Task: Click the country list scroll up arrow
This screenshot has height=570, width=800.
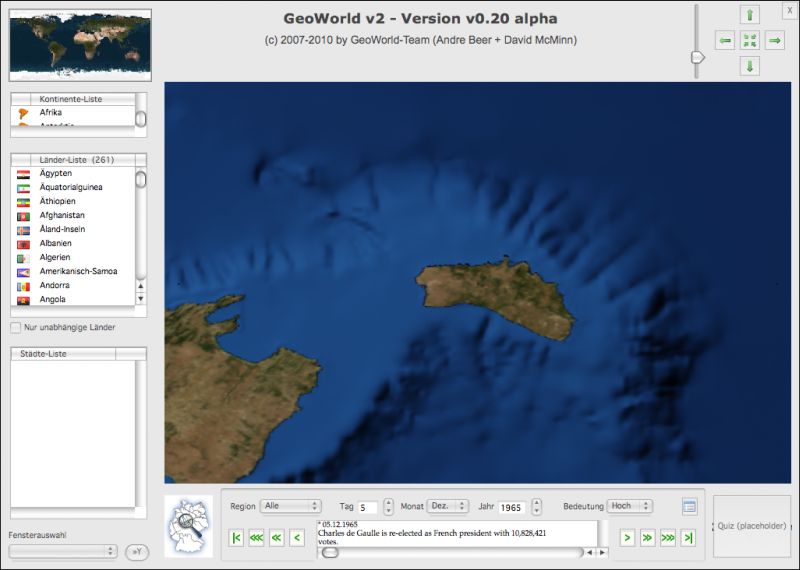Action: pyautogui.click(x=141, y=286)
